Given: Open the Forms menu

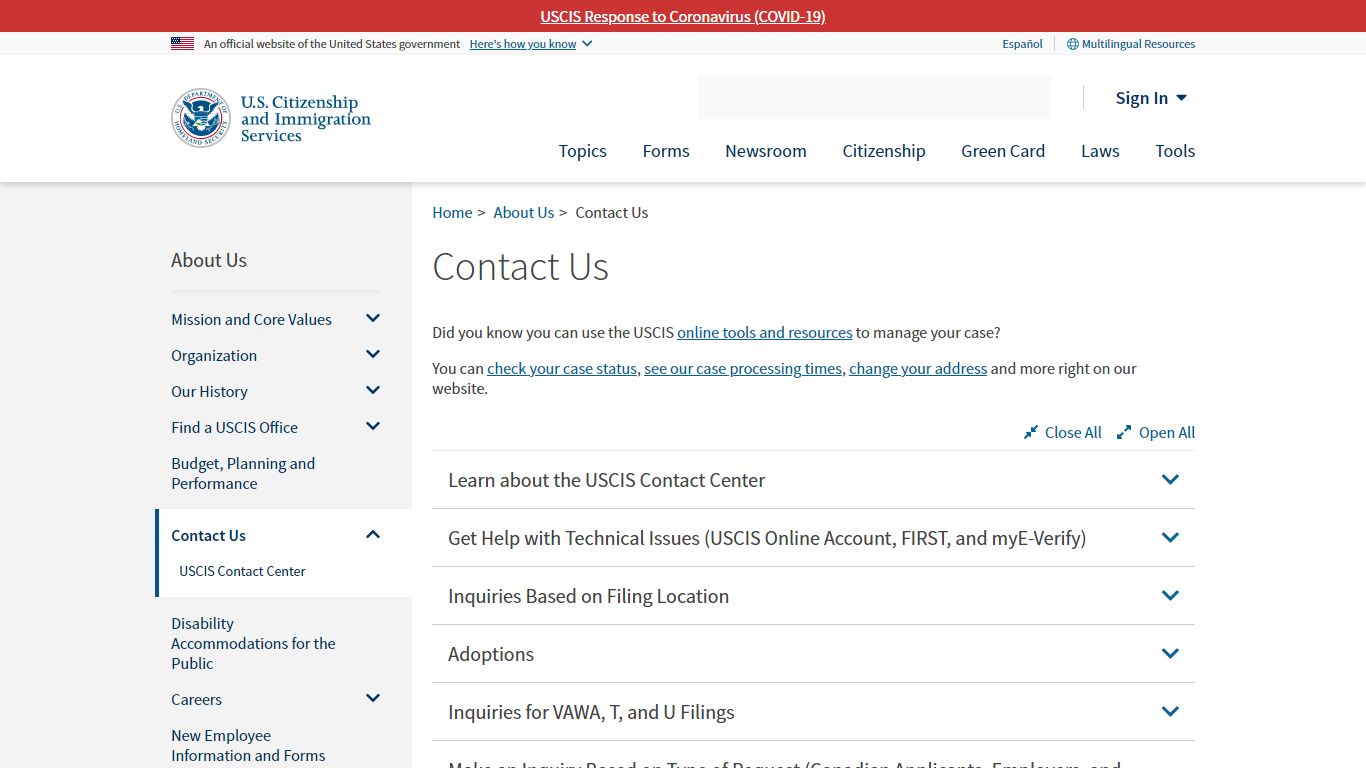Looking at the screenshot, I should click(666, 151).
